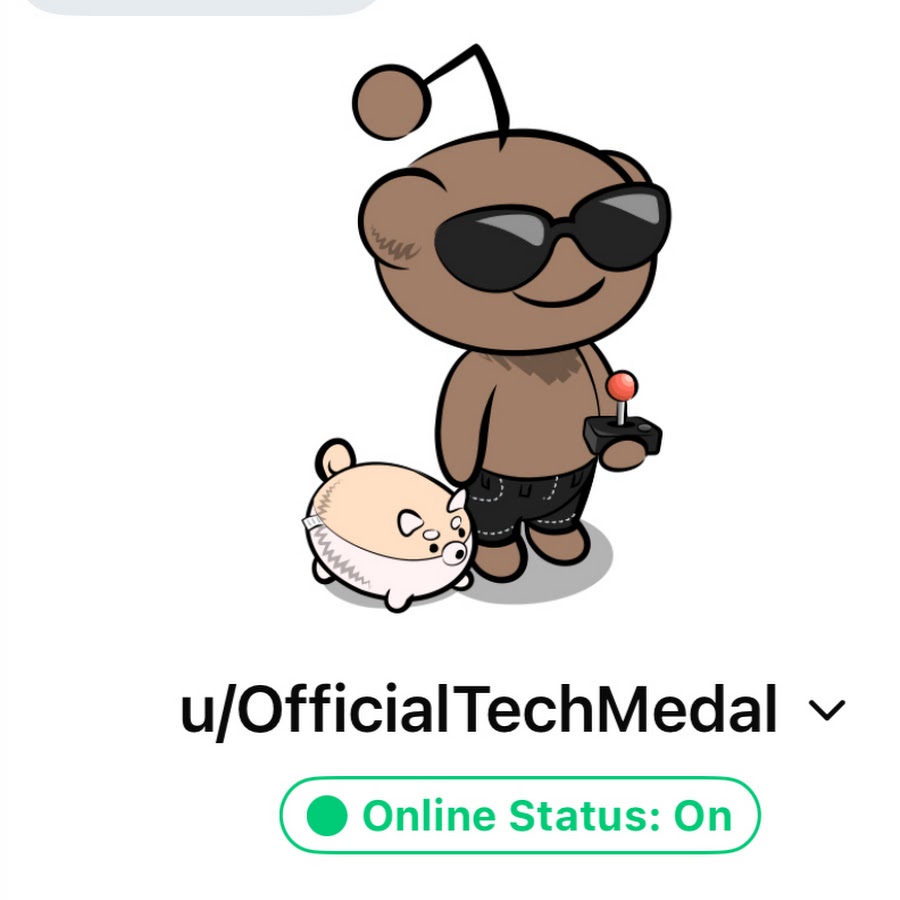Click the gray rounded bar at the top
Viewport: 900px width, 900px height.
(x=201, y=6)
